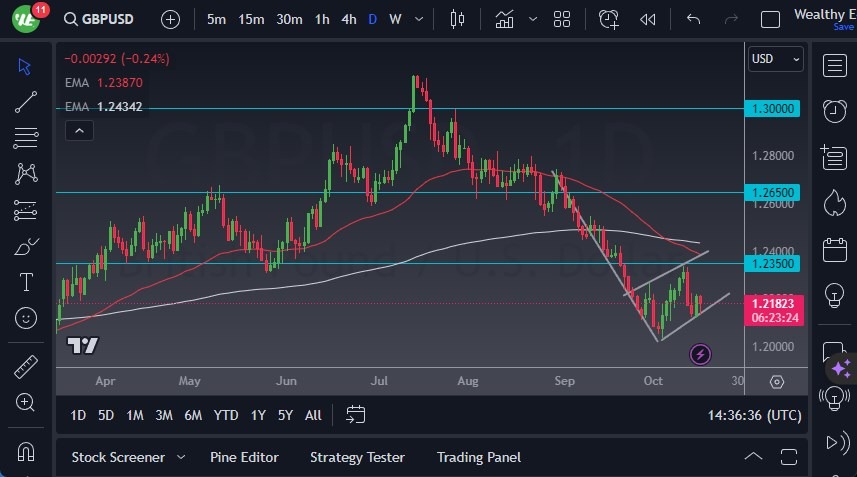The height and width of the screenshot is (477, 857).
Task: Toggle fullscreen mode rectangle icon
Action: (770, 19)
